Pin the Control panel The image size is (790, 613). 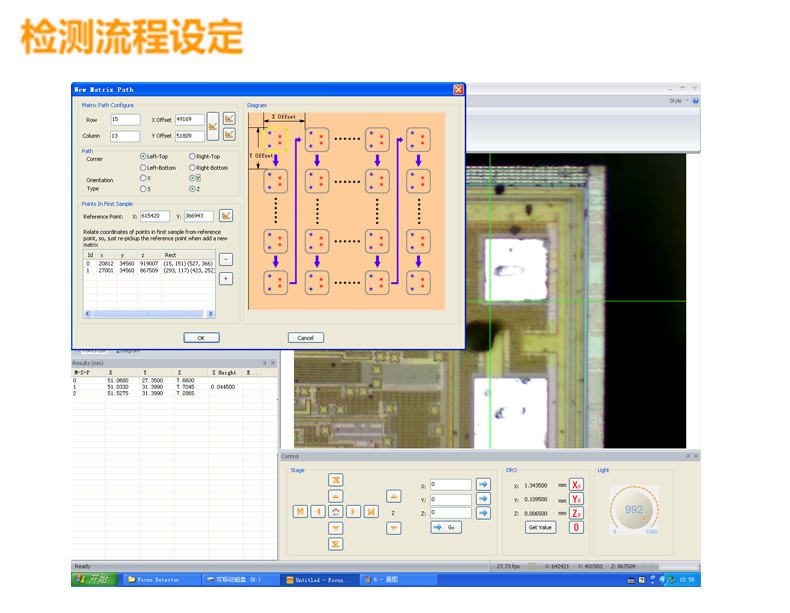687,456
